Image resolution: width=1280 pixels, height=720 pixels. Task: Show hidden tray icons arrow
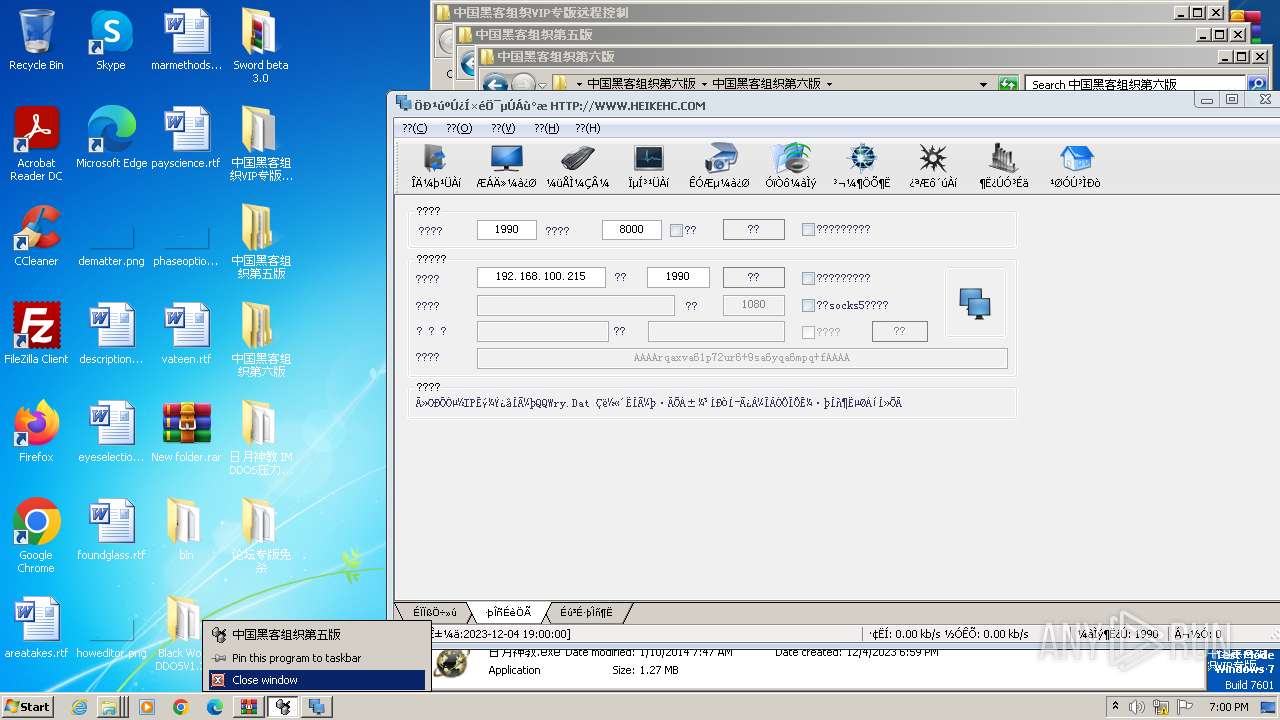point(1115,707)
